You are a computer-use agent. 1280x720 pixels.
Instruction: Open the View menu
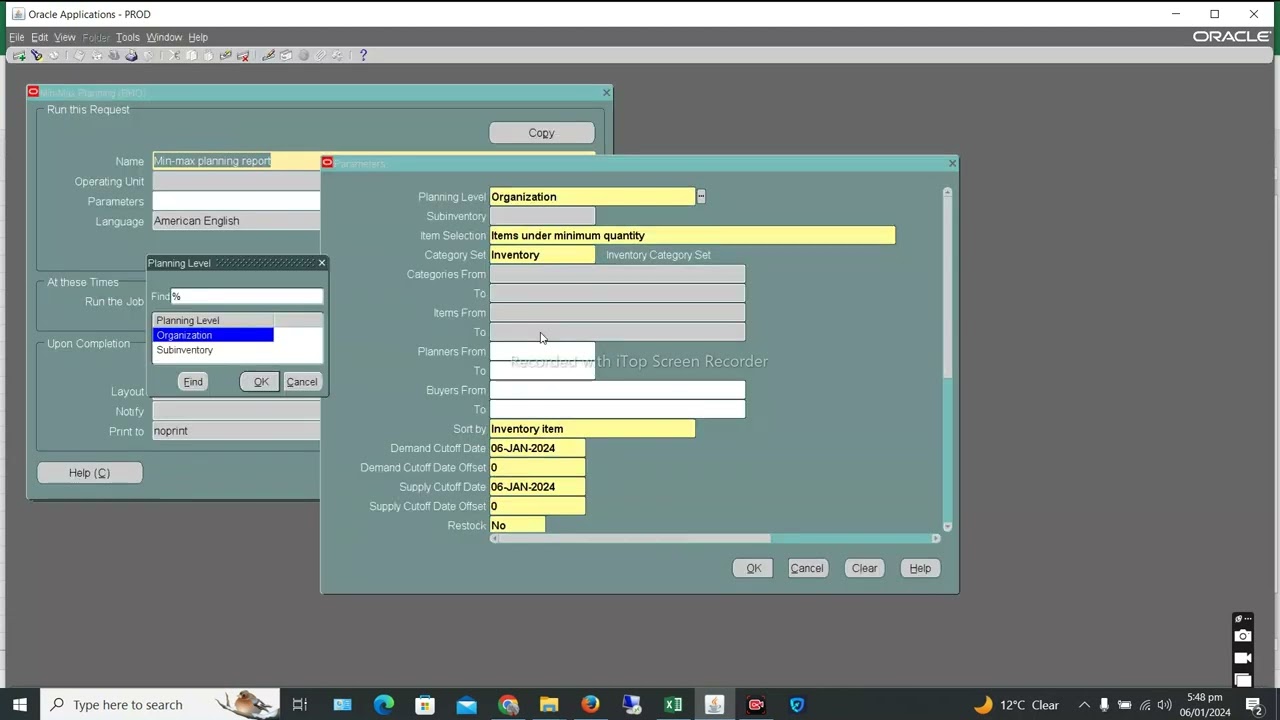tap(65, 37)
